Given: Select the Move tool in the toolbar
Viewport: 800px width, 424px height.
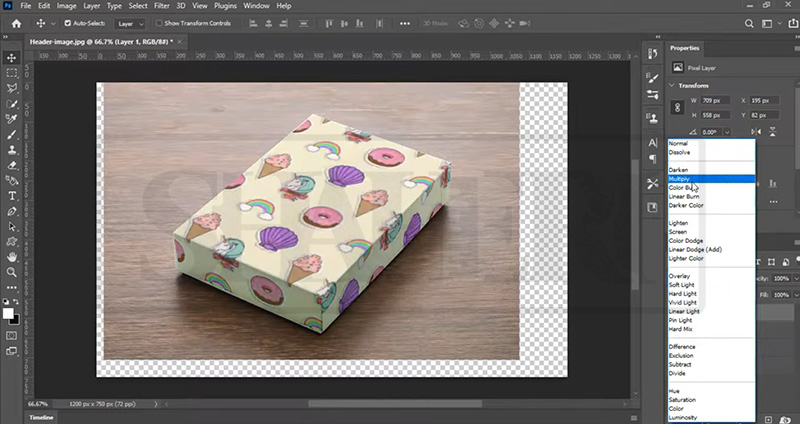Looking at the screenshot, I should coord(12,59).
